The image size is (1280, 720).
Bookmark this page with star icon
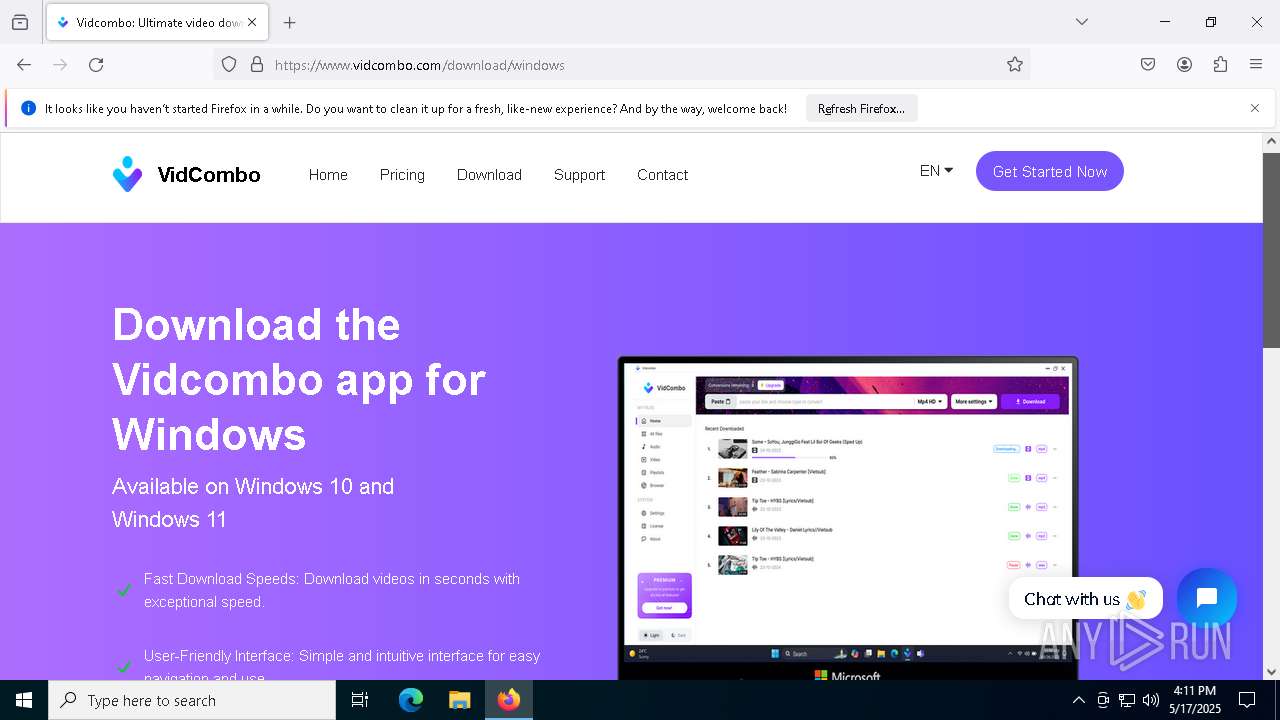[x=1015, y=65]
